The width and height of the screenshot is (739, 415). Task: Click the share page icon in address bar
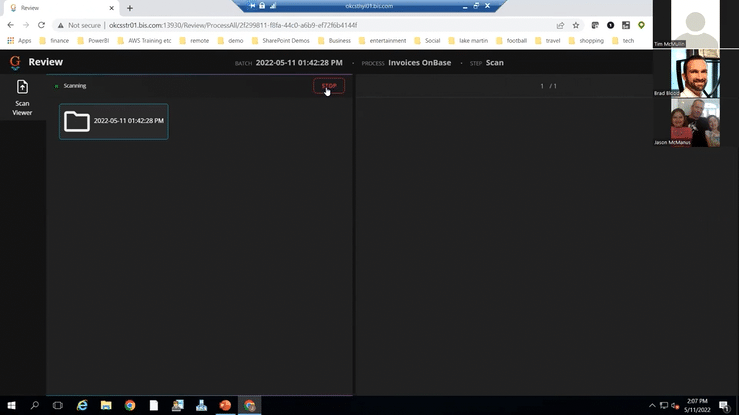click(x=560, y=25)
